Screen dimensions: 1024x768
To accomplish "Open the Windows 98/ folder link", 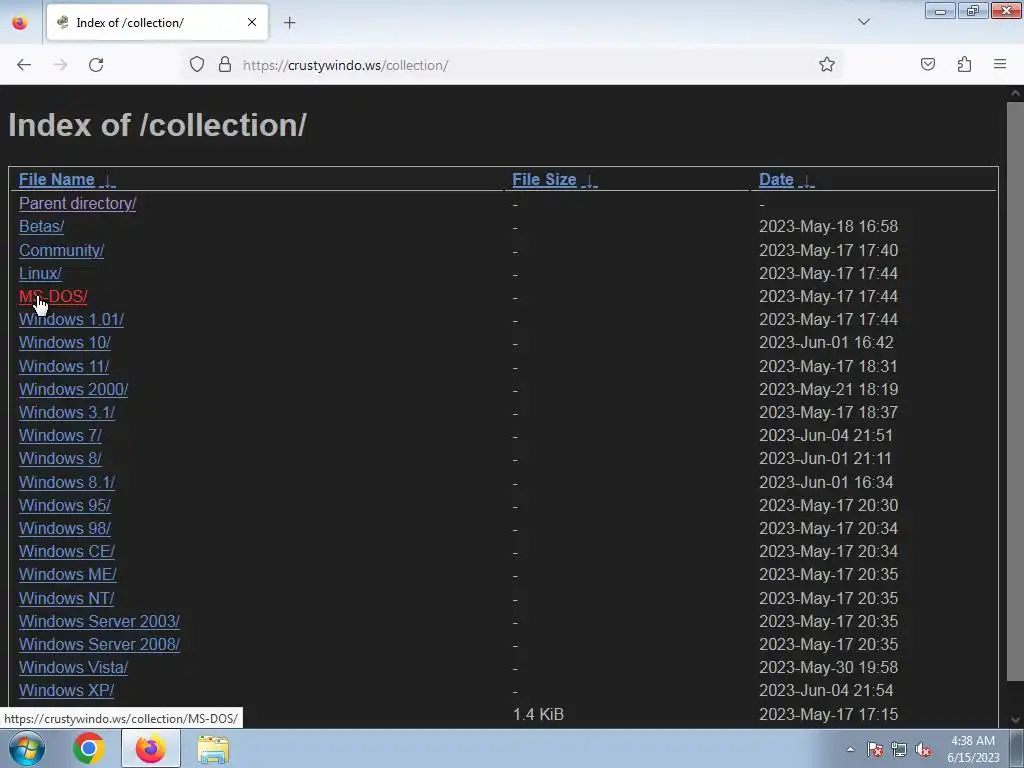I will (x=65, y=528).
